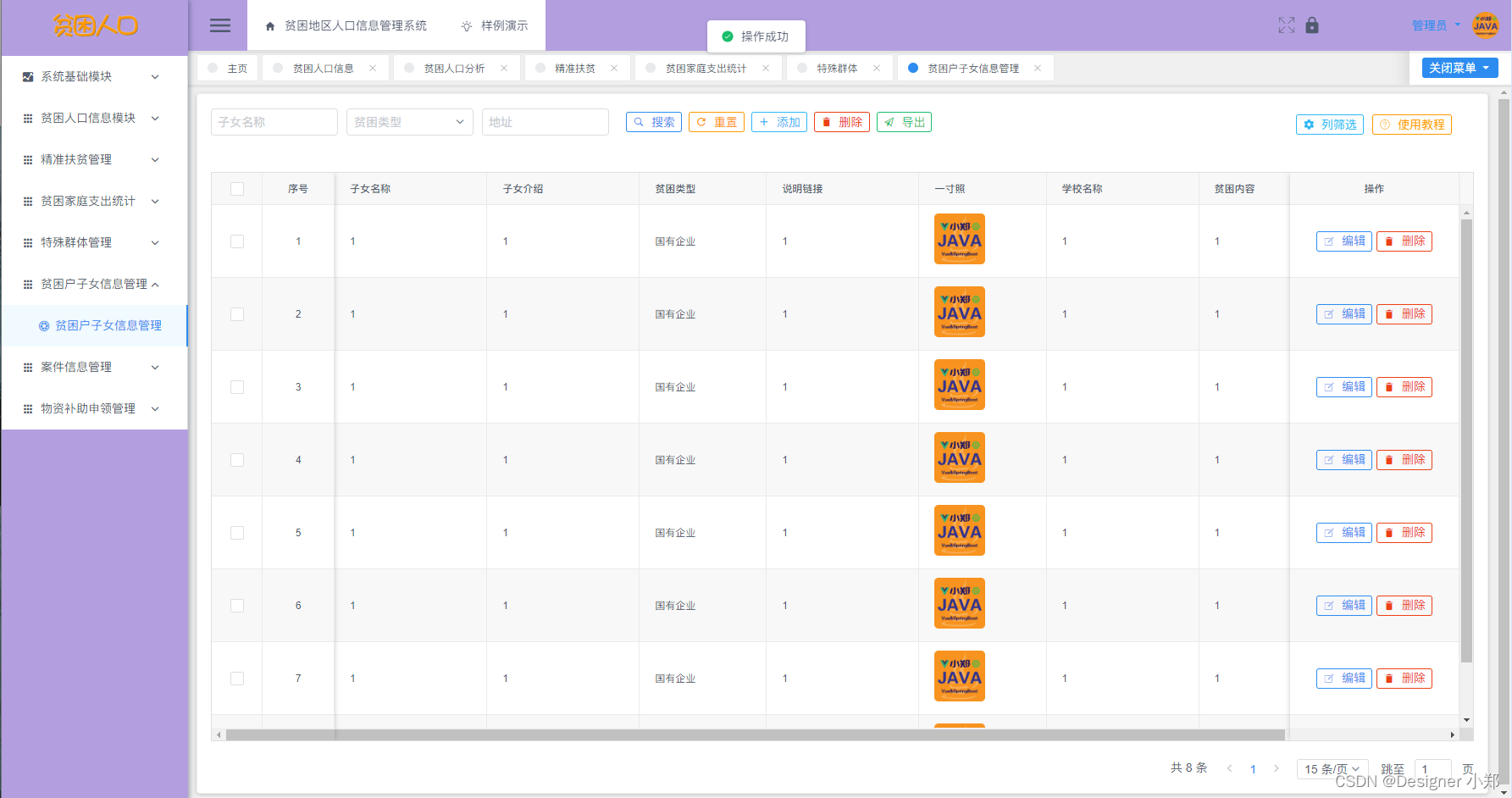Click the 物资补助申领管理 grid icon

pos(28,409)
